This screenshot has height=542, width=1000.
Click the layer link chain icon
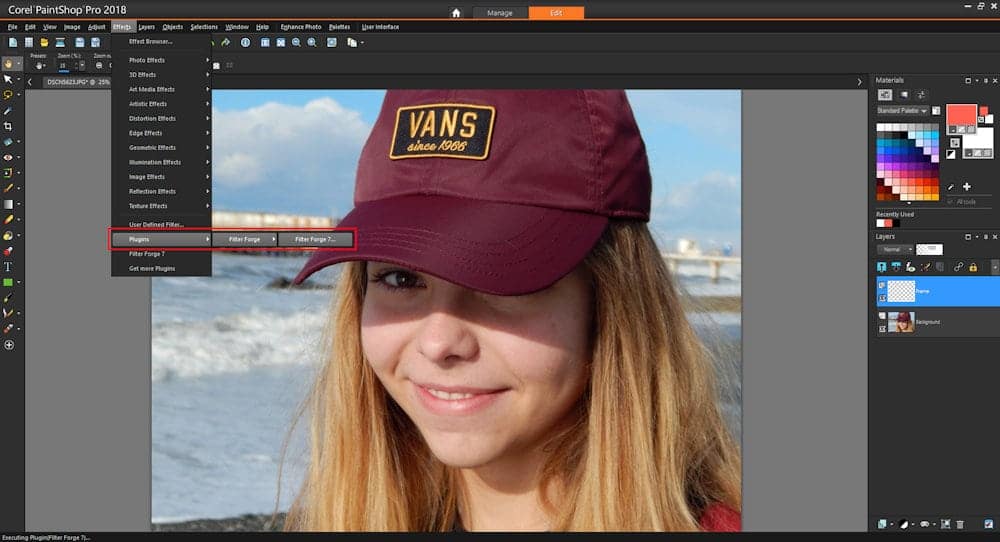(958, 267)
